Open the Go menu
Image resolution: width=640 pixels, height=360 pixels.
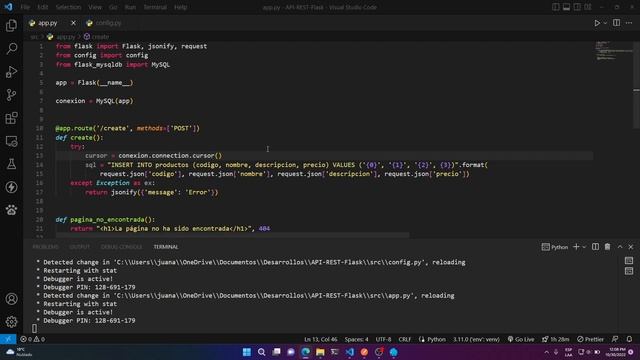coord(113,7)
